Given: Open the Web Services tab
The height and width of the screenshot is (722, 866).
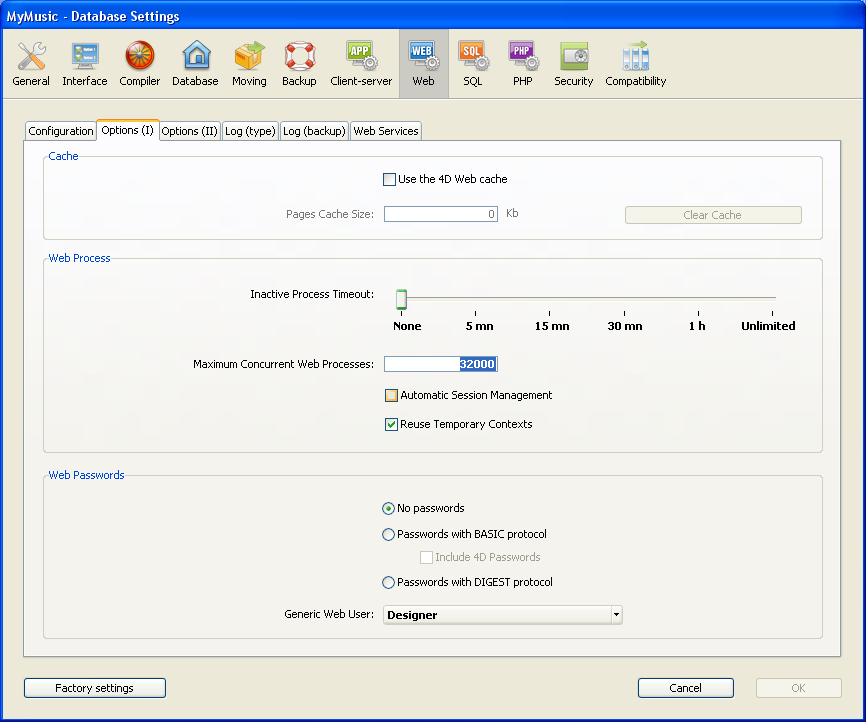Looking at the screenshot, I should click(x=386, y=132).
